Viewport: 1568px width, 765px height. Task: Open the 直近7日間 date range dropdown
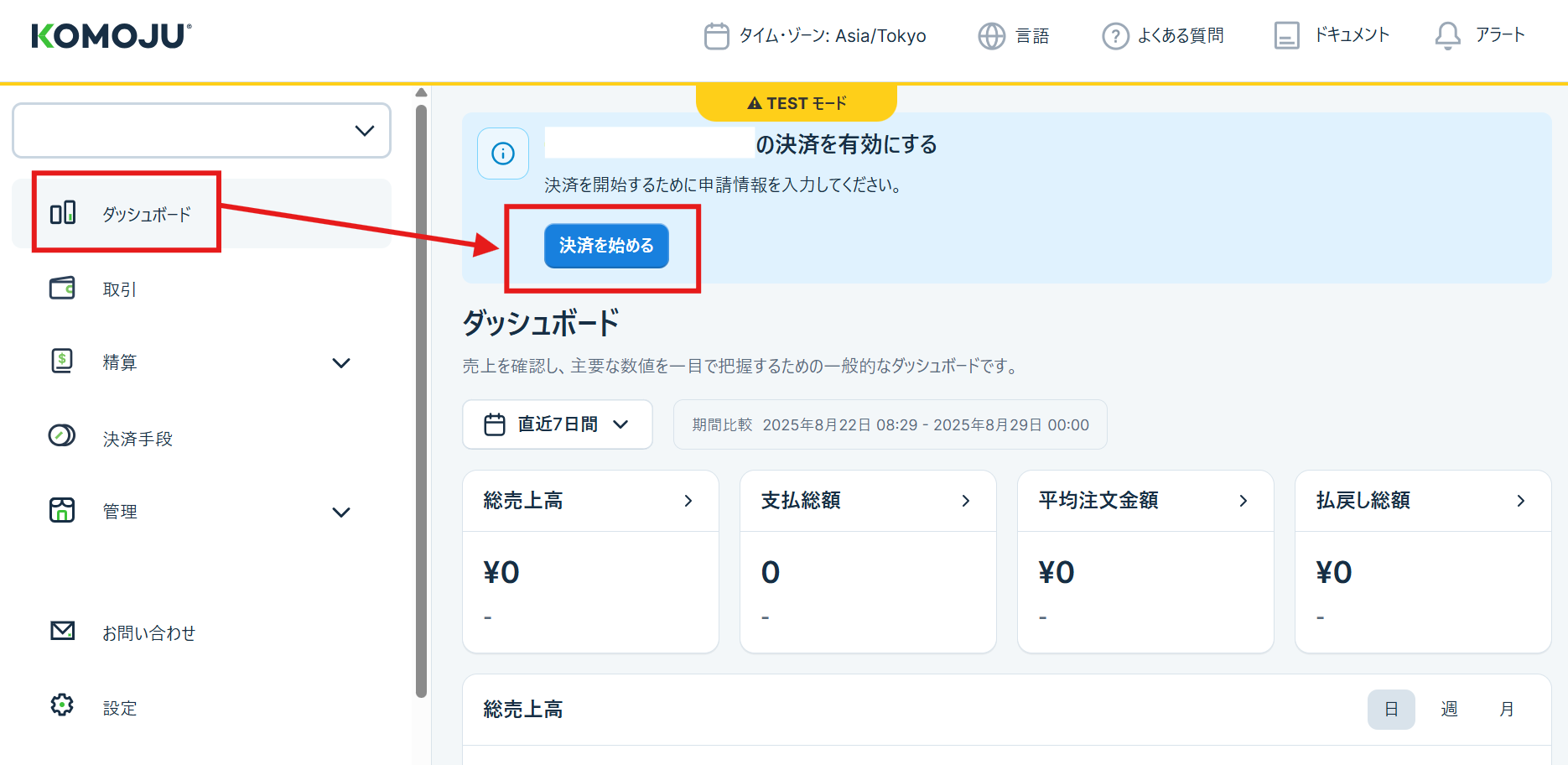[557, 424]
